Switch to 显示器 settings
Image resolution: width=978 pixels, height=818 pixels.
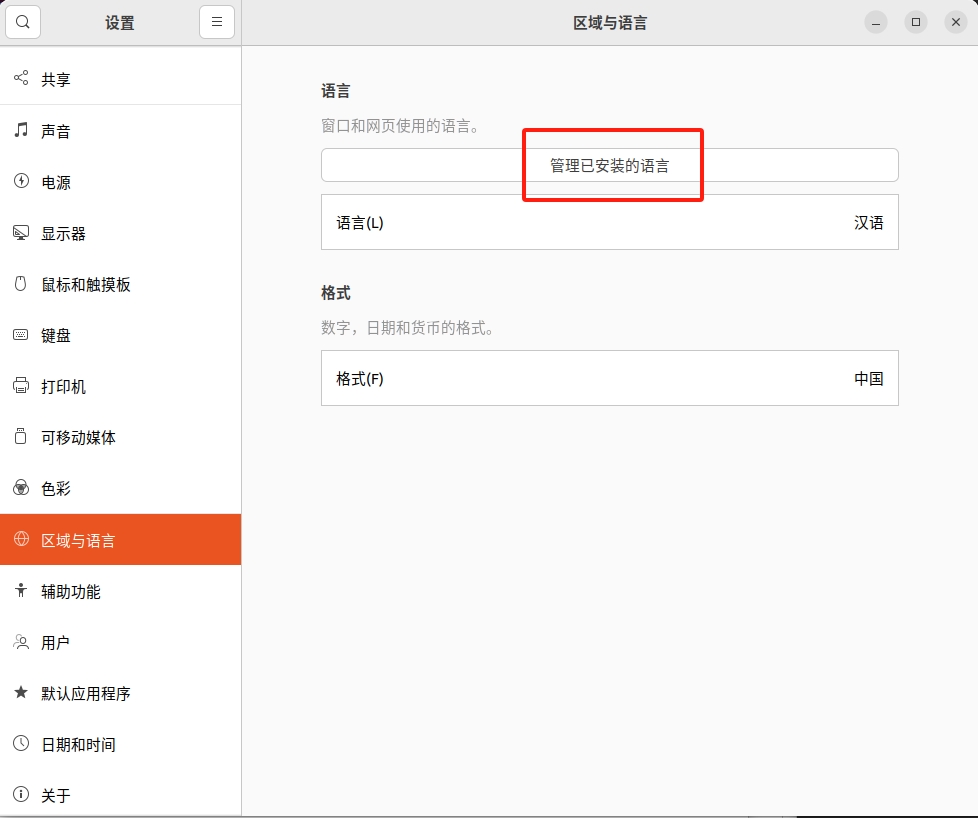(x=120, y=234)
